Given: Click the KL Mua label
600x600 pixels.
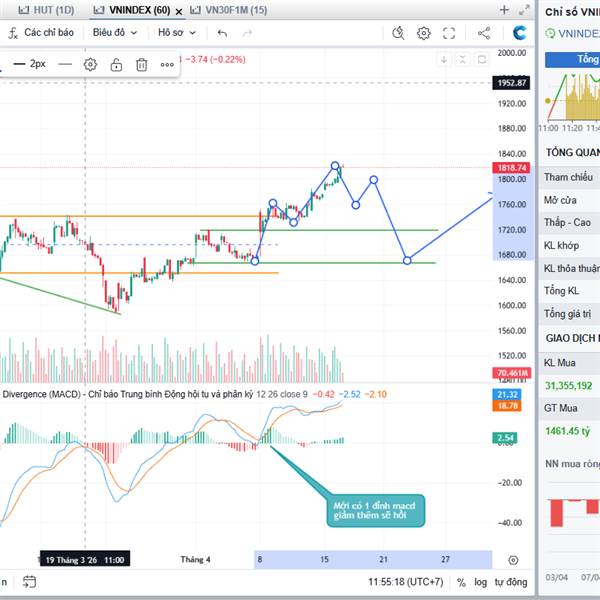Looking at the screenshot, I should click(560, 363).
